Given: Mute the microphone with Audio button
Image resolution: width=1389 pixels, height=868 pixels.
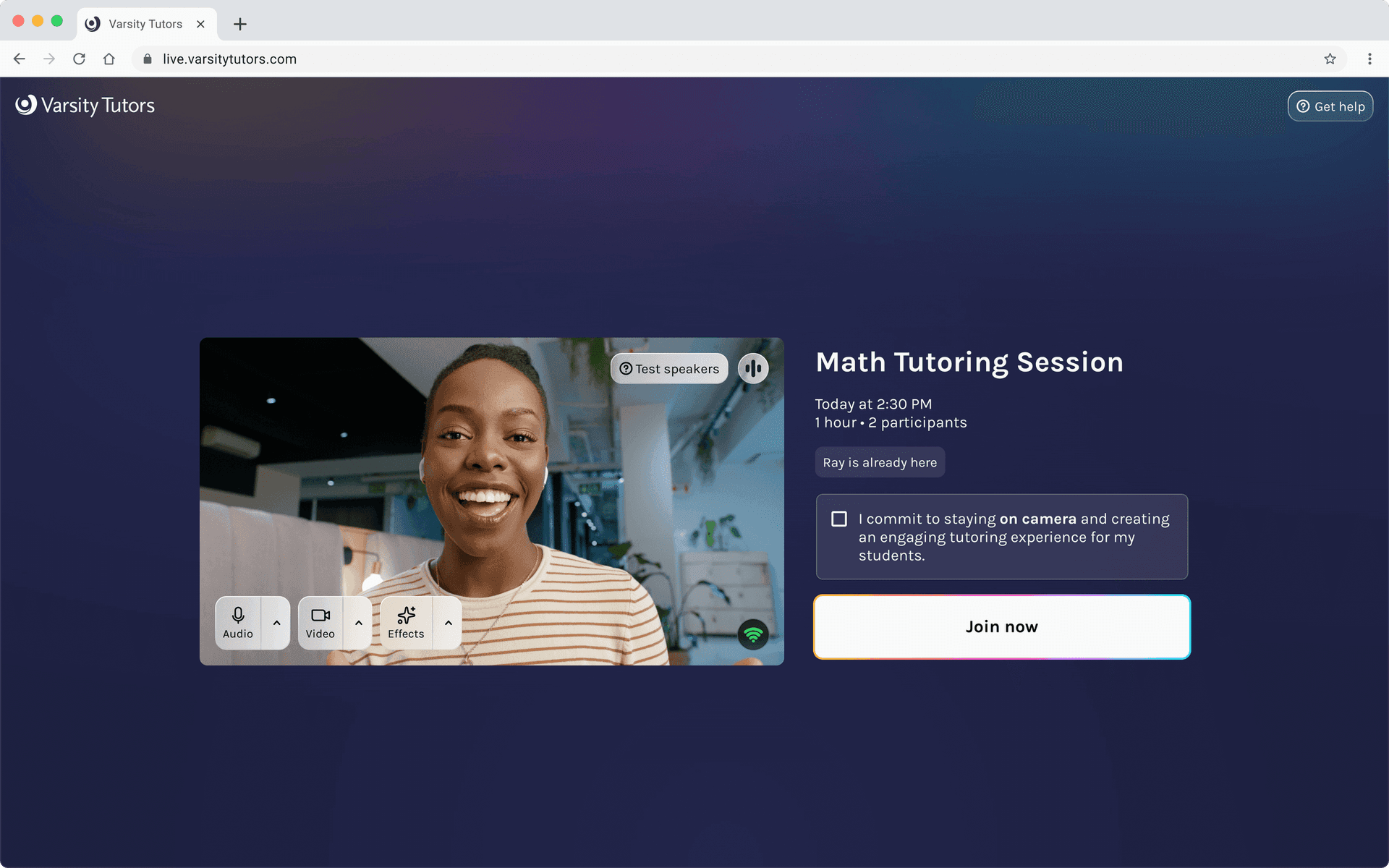Looking at the screenshot, I should [x=238, y=623].
